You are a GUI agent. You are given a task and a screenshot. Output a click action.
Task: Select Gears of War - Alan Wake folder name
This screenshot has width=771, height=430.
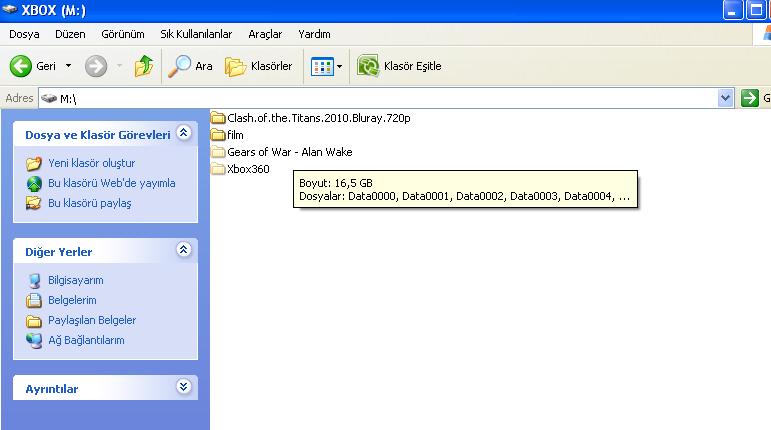(x=290, y=152)
